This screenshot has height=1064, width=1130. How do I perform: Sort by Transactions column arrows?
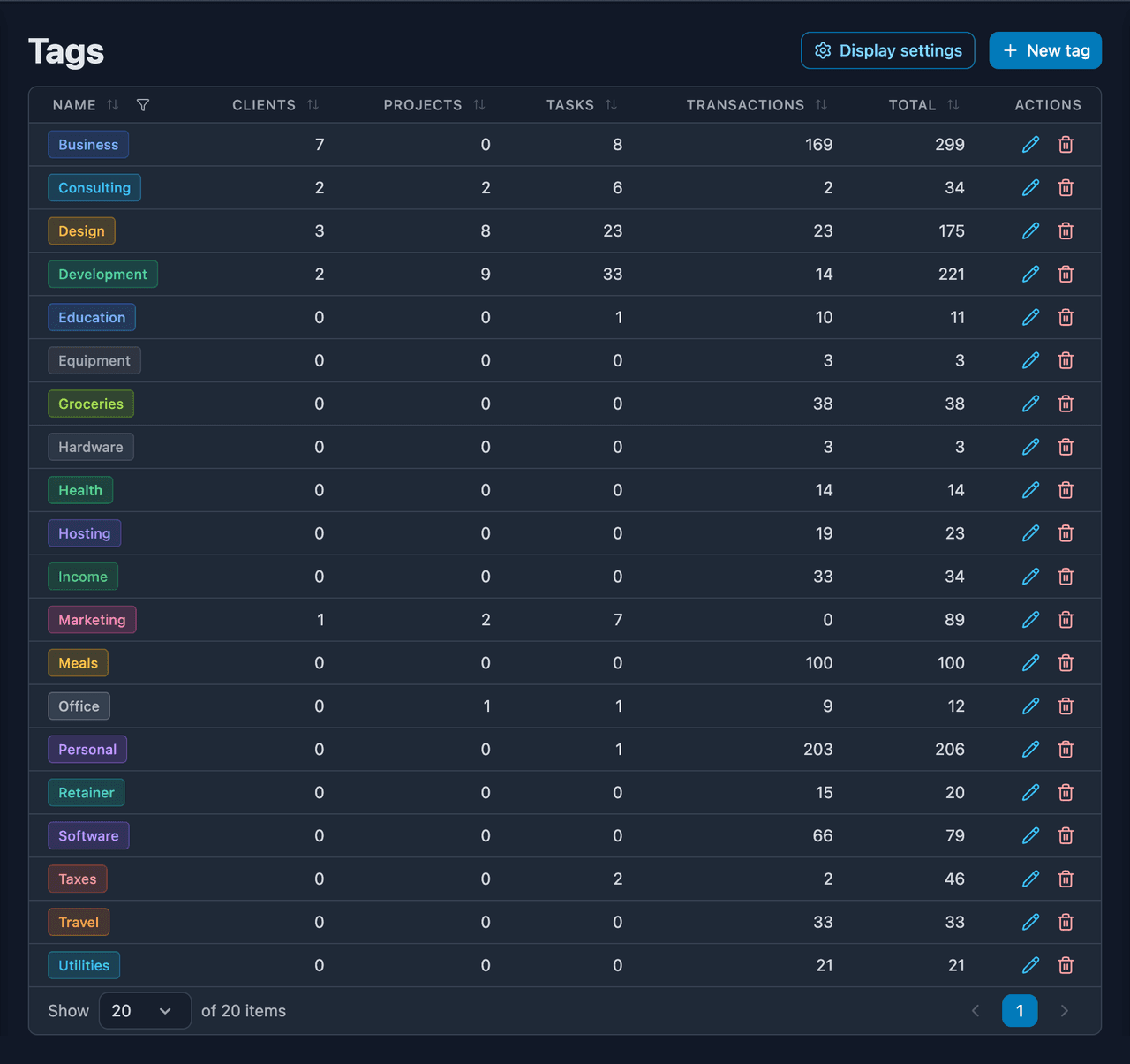pos(821,105)
